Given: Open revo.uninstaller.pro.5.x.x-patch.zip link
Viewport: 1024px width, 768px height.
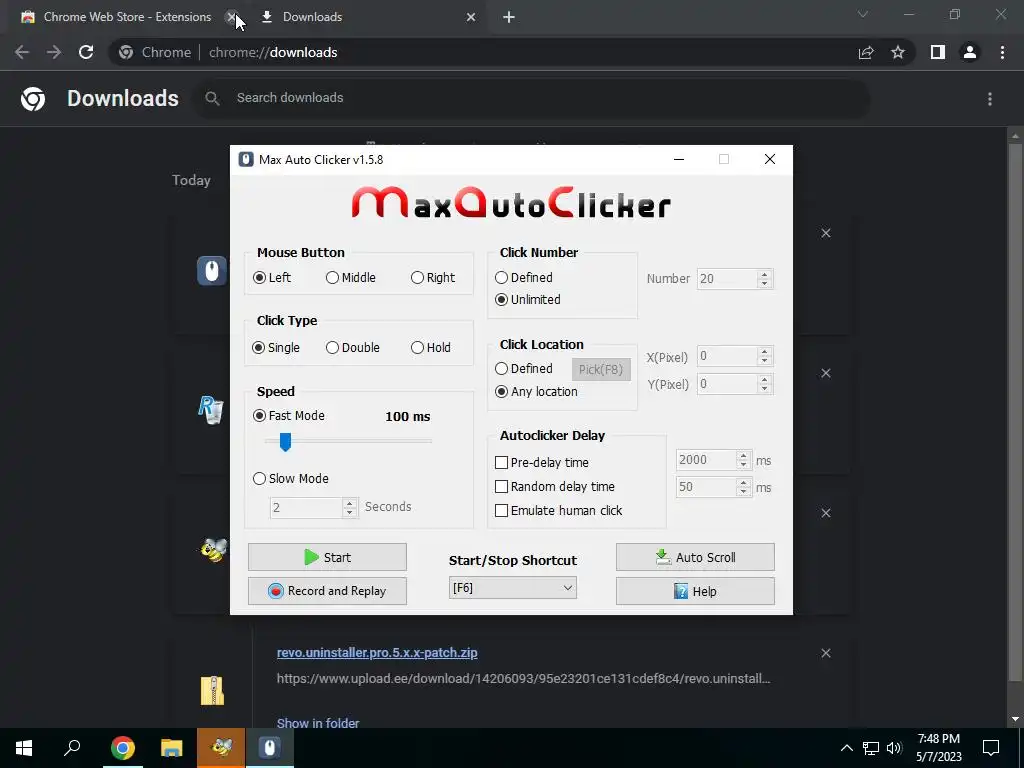Looking at the screenshot, I should [377, 652].
